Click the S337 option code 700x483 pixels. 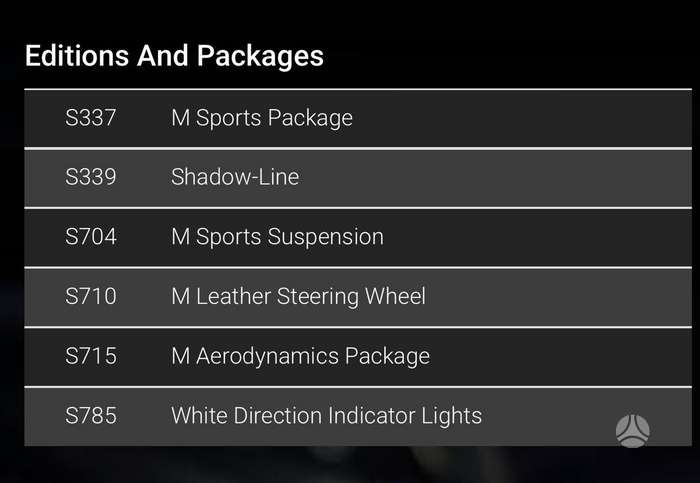(91, 118)
